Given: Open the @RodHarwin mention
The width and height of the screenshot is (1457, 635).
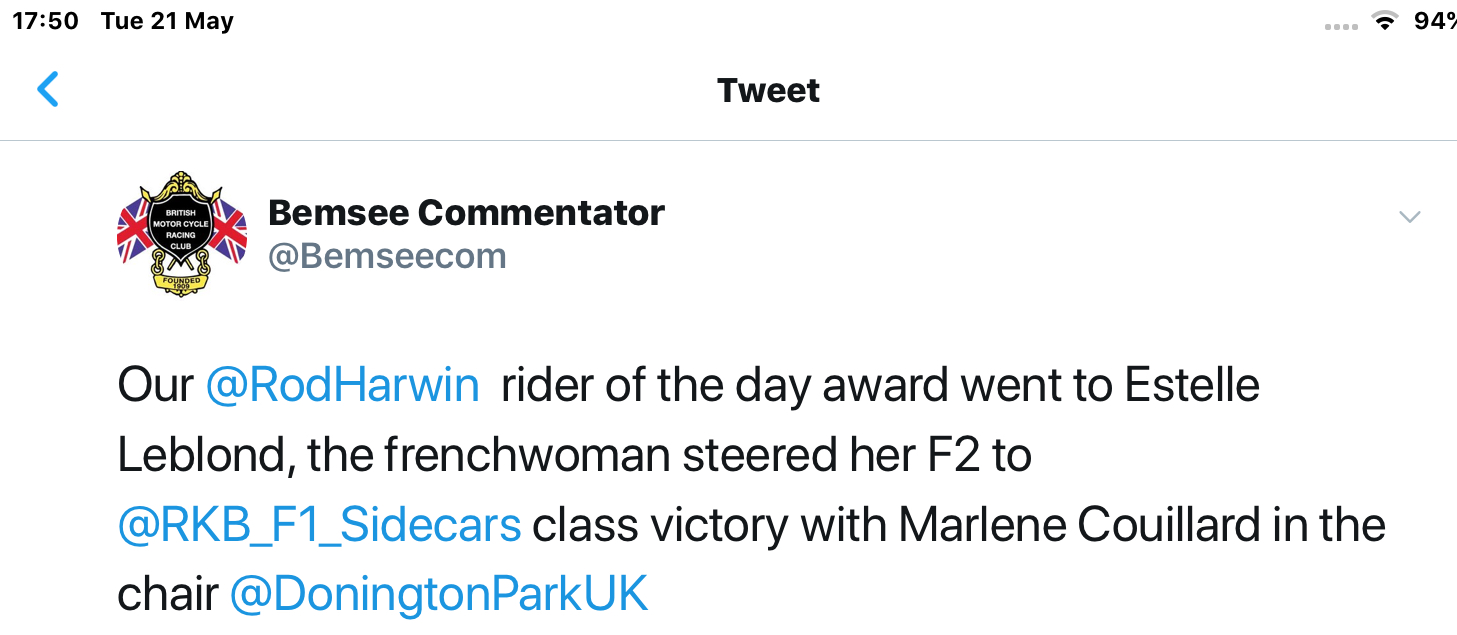Looking at the screenshot, I should (342, 386).
